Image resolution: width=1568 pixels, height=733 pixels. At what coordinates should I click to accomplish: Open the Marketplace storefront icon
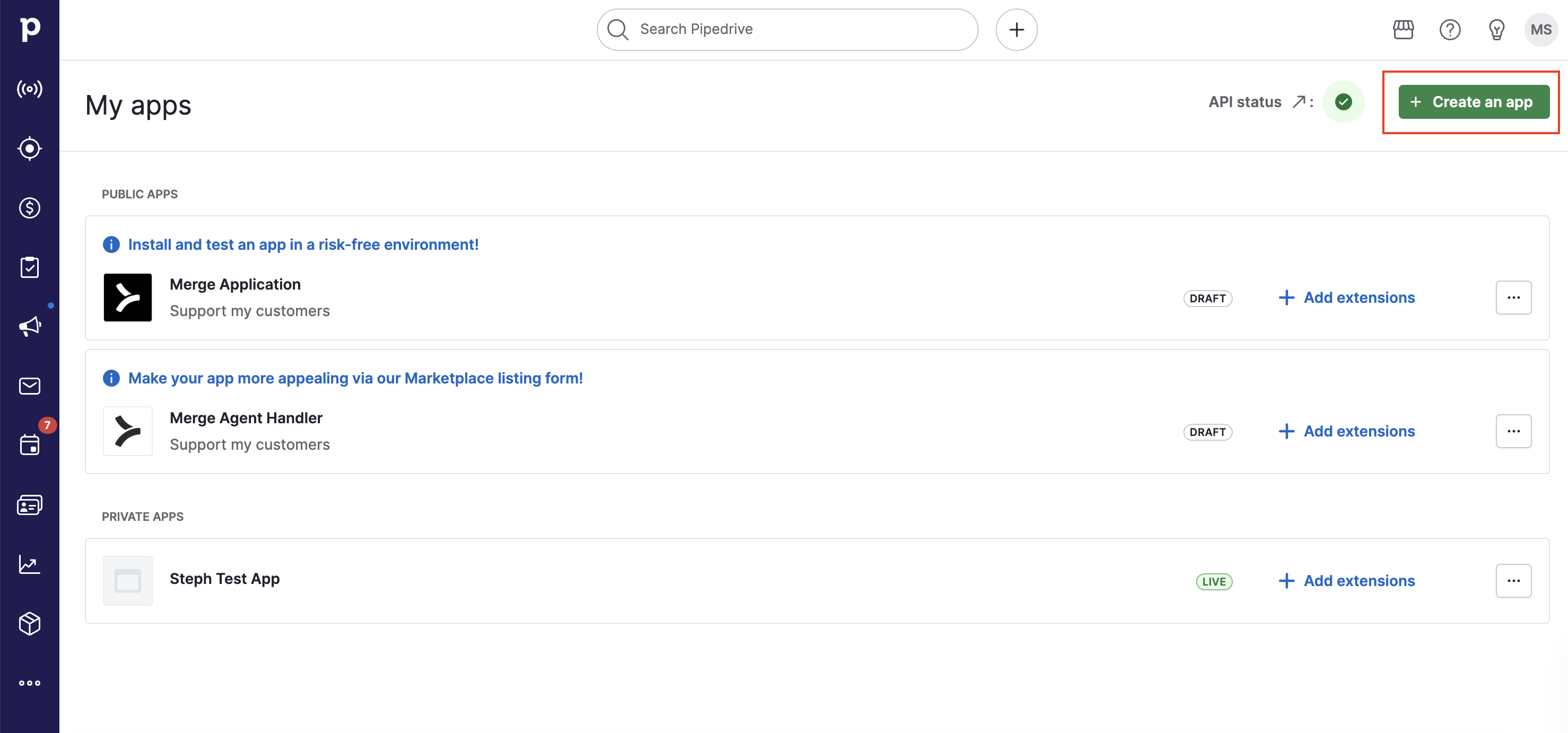coord(1403,29)
